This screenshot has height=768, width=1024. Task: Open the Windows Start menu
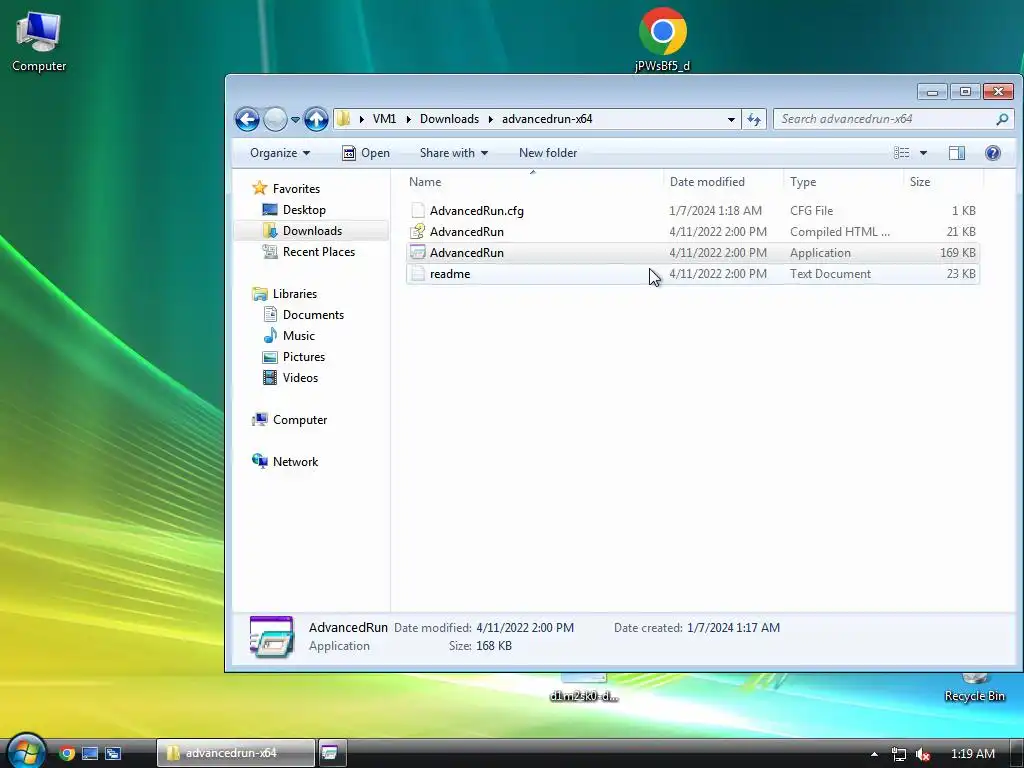tap(25, 751)
